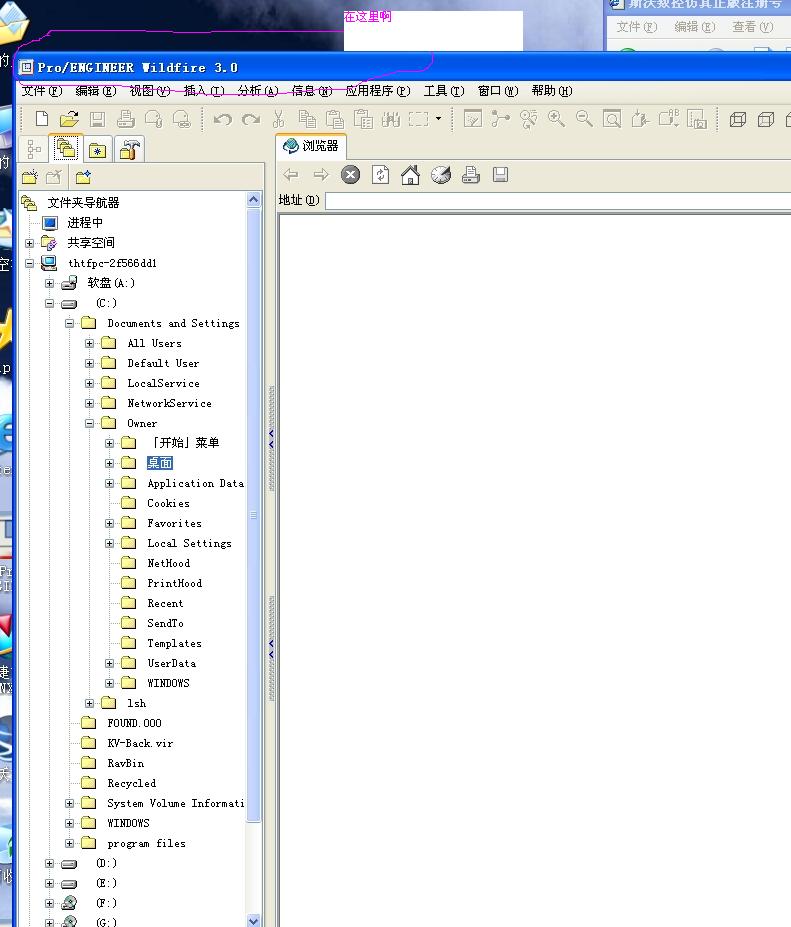Open the Favorites navigator tab
This screenshot has height=927, width=791.
(x=98, y=150)
